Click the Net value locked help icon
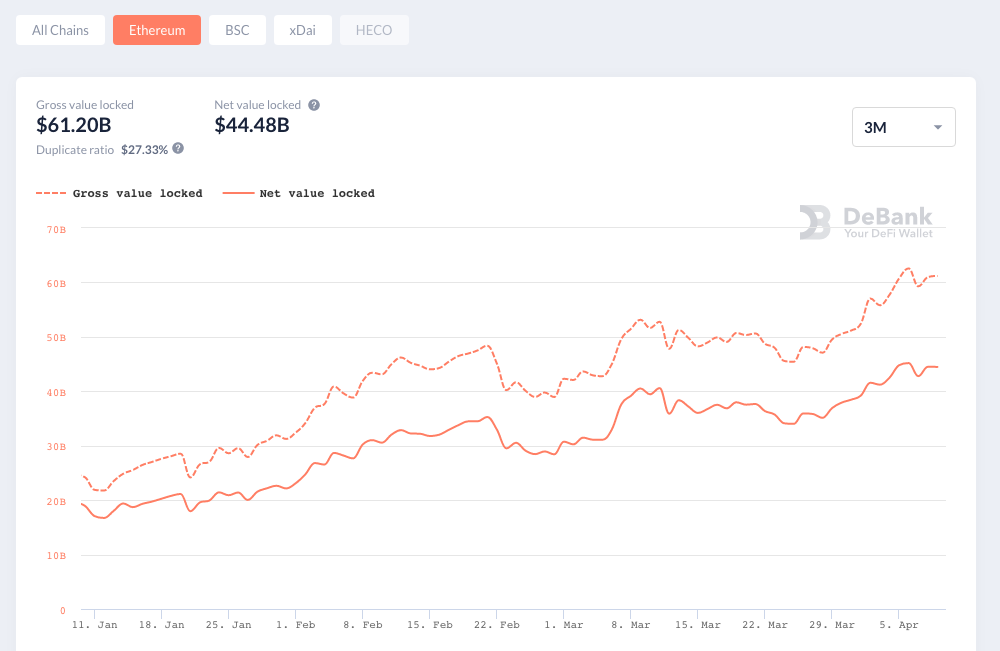The width and height of the screenshot is (1000, 651). click(x=314, y=105)
